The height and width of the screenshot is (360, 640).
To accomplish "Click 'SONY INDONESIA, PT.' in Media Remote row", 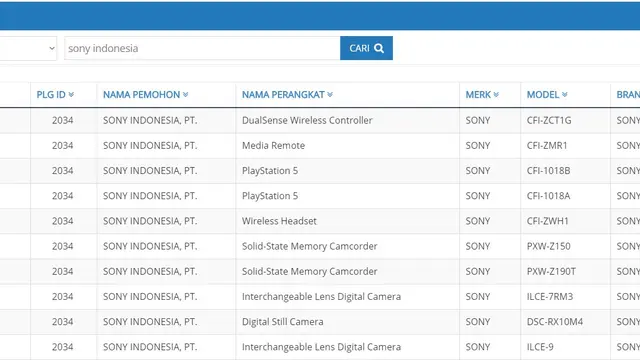I will pyautogui.click(x=150, y=146).
